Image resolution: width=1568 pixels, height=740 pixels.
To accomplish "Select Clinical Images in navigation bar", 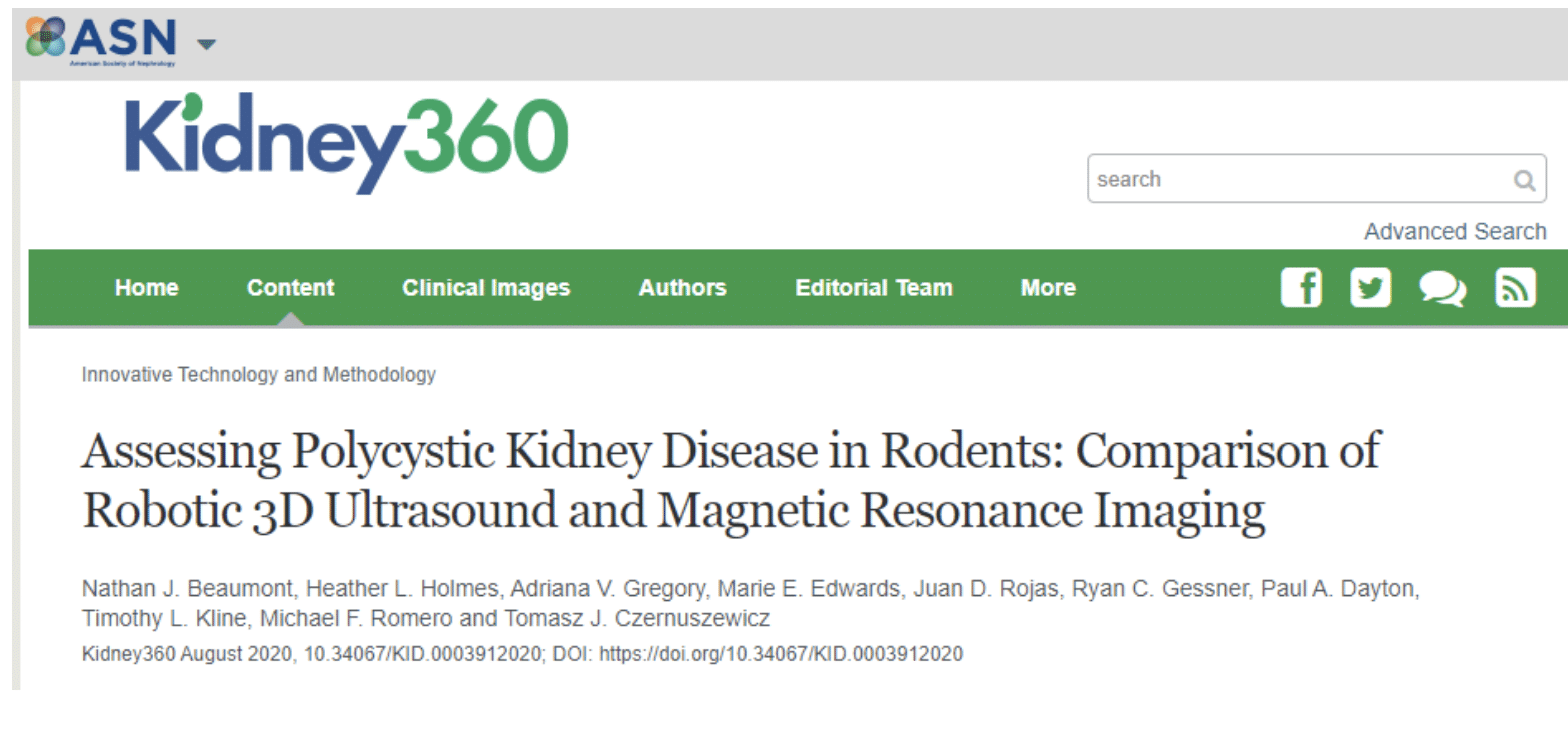I will [486, 288].
